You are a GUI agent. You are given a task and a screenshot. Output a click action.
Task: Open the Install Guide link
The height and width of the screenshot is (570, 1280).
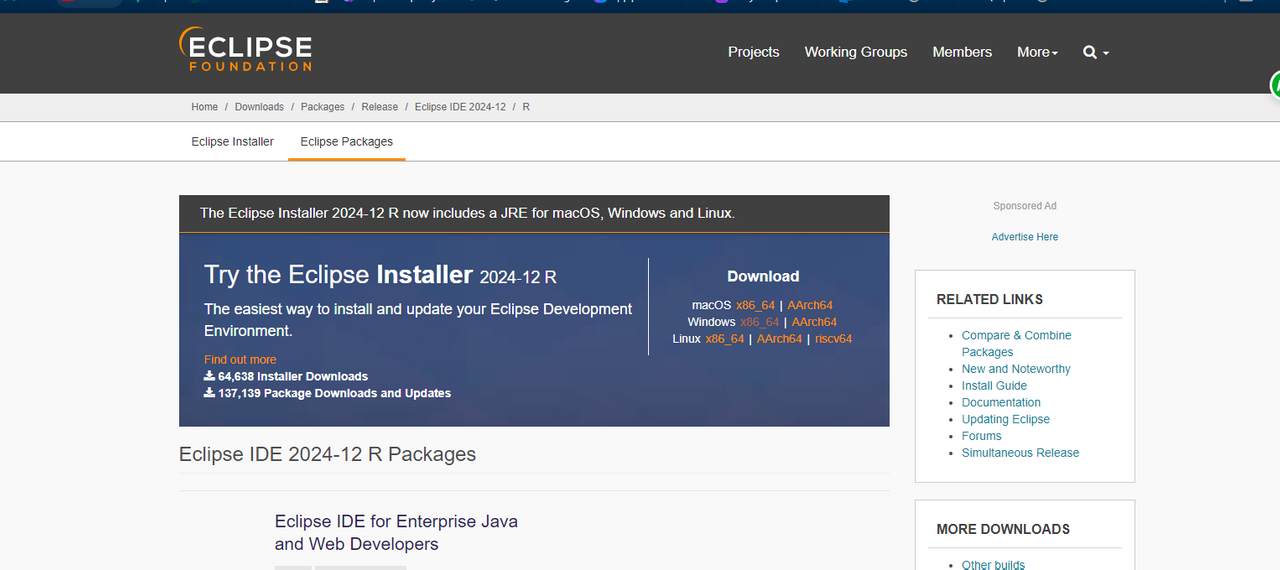coord(994,386)
